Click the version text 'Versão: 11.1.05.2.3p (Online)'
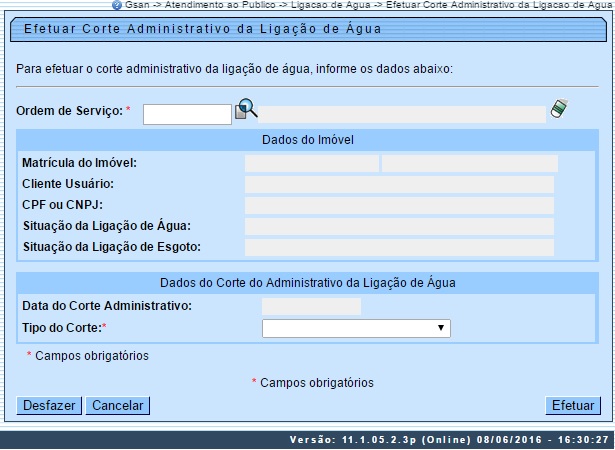The image size is (615, 450). coord(380,440)
